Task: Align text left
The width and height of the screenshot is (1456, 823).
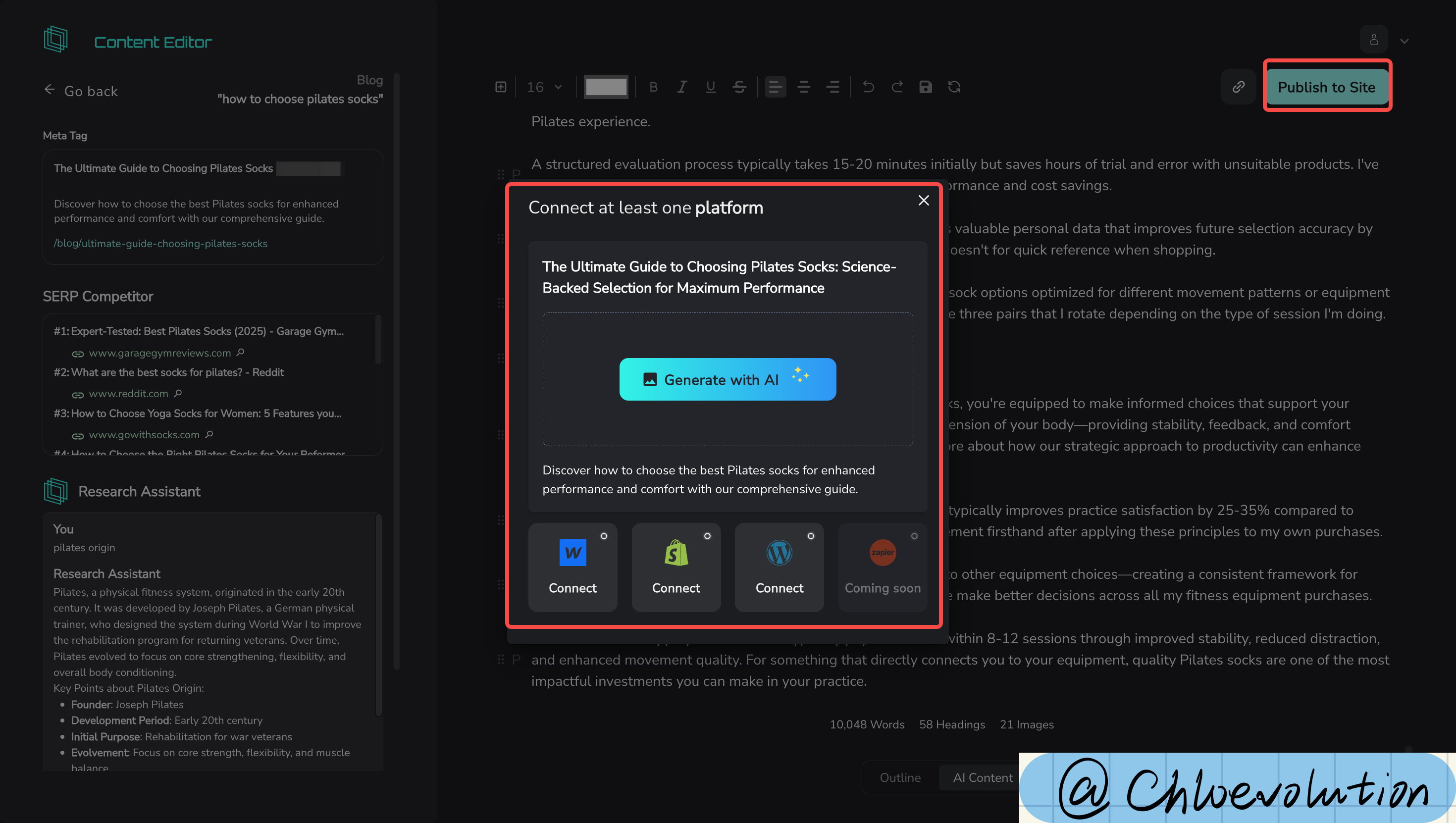Action: click(776, 87)
